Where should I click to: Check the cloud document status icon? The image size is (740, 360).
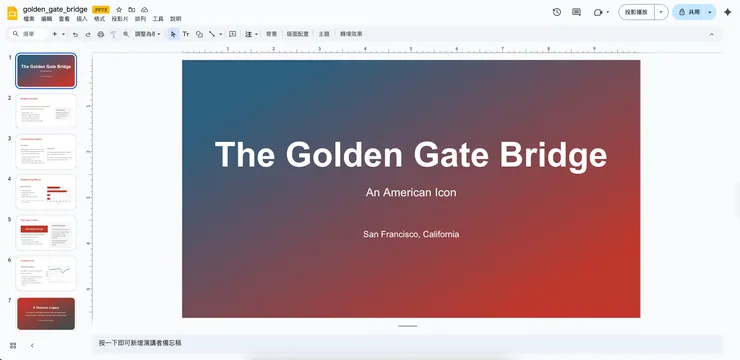[x=144, y=9]
